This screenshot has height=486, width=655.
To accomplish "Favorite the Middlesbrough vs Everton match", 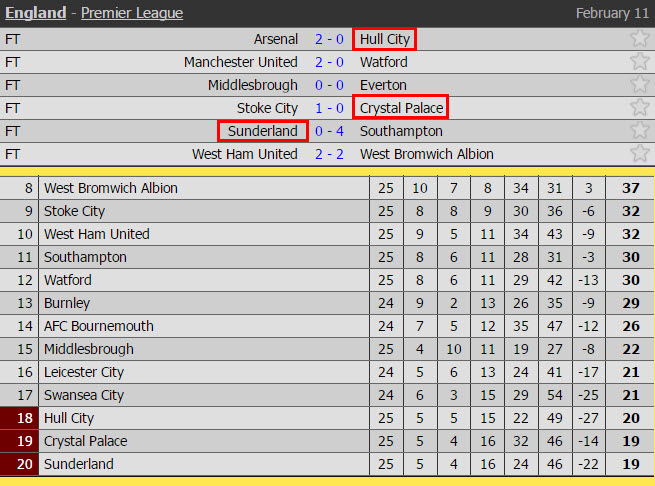I will (640, 84).
